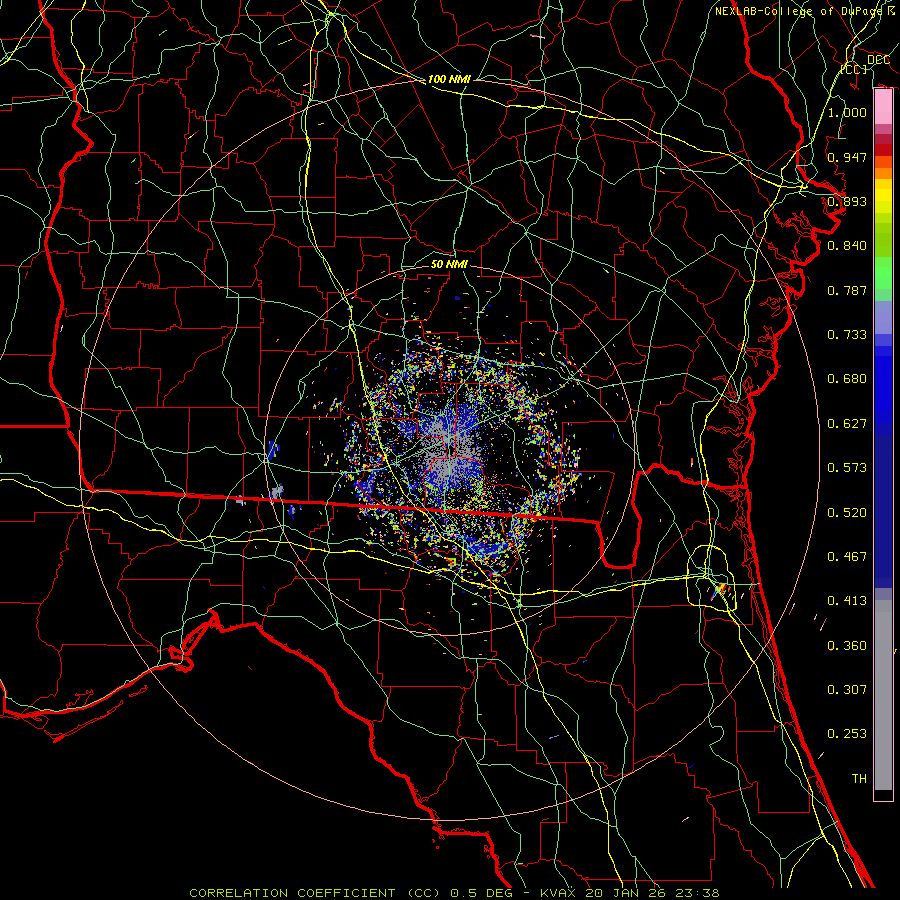The height and width of the screenshot is (900, 900).
Task: Click the 0.253 scale value
Action: click(x=847, y=734)
